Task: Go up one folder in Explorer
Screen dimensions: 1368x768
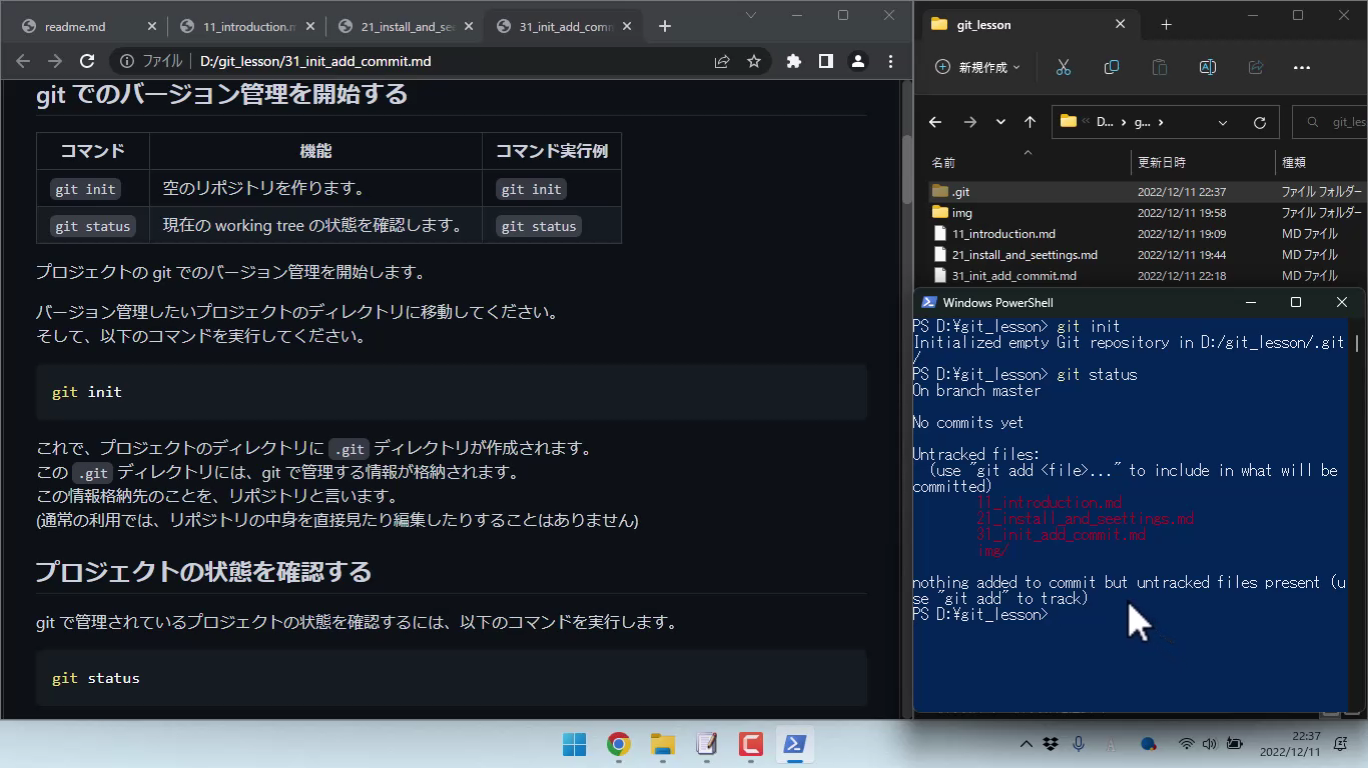Action: (x=1030, y=122)
